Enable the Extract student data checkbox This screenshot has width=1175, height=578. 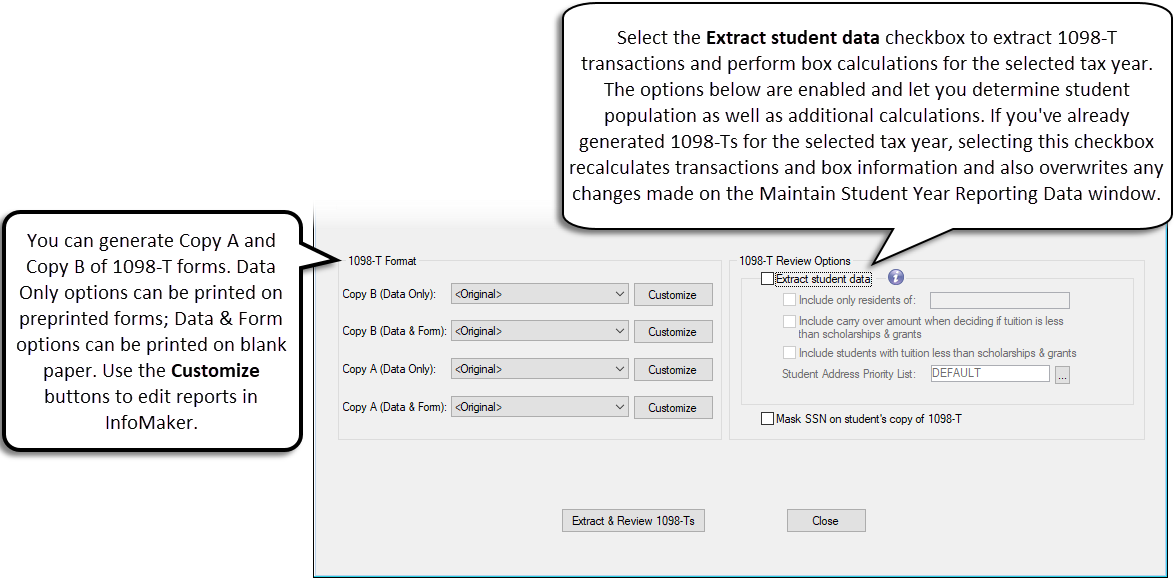[x=767, y=278]
